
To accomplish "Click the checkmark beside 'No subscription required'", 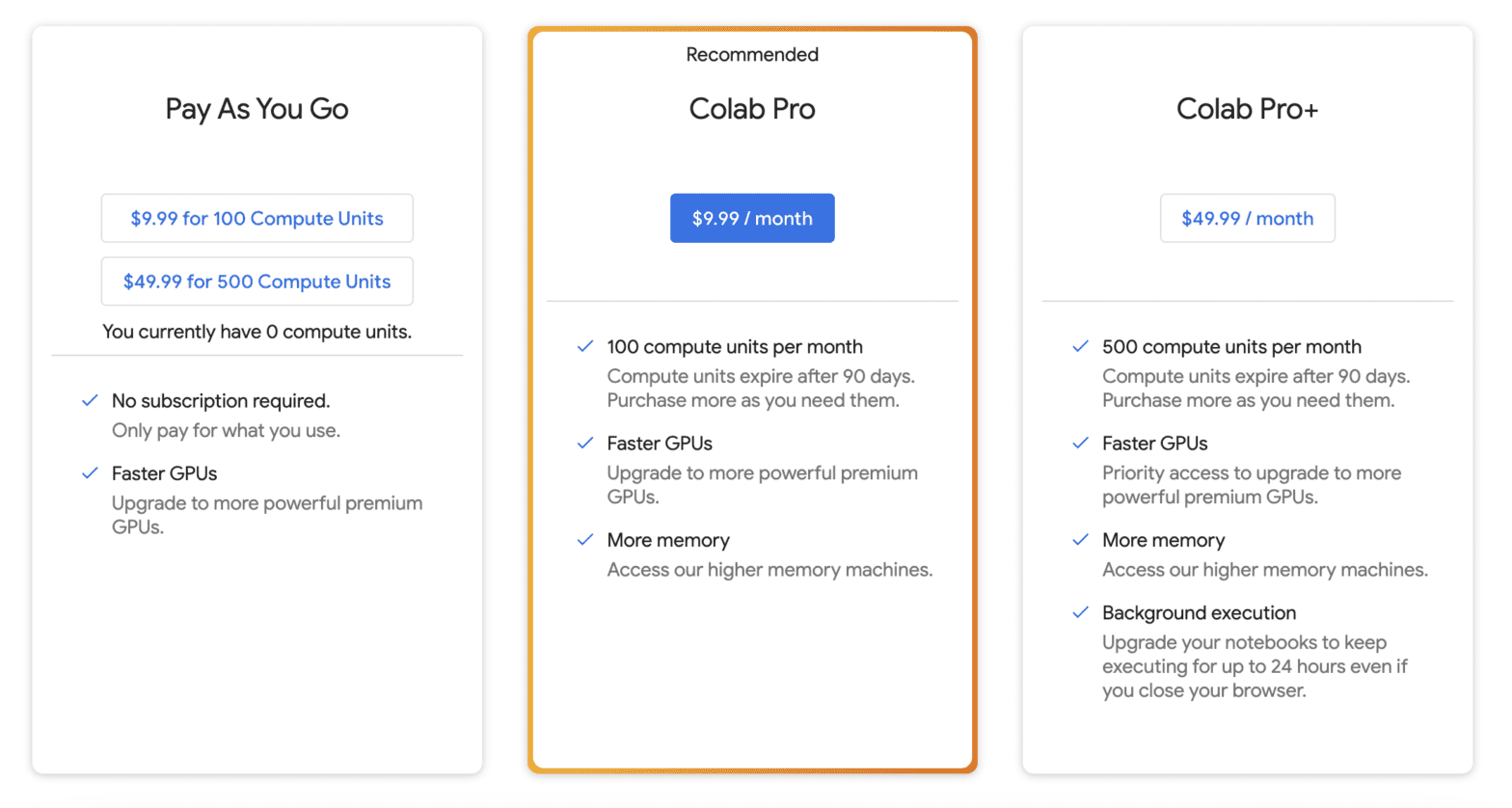I will (x=90, y=400).
